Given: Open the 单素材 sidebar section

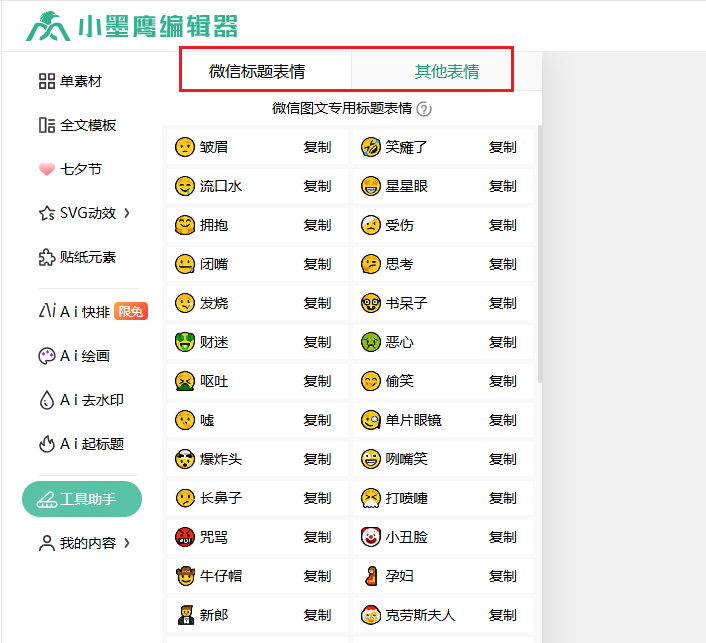Looking at the screenshot, I should pyautogui.click(x=70, y=81).
